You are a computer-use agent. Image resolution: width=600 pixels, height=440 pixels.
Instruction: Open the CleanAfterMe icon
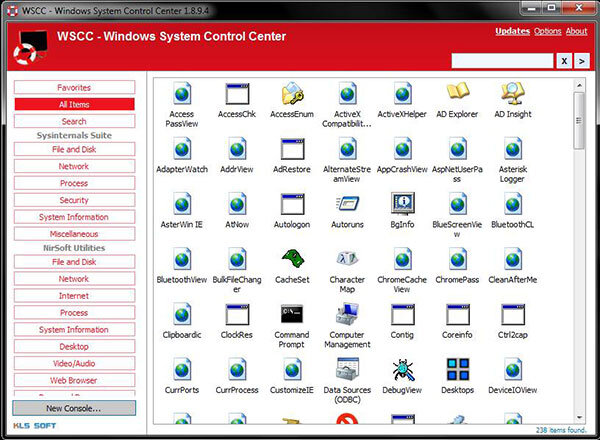coord(513,259)
